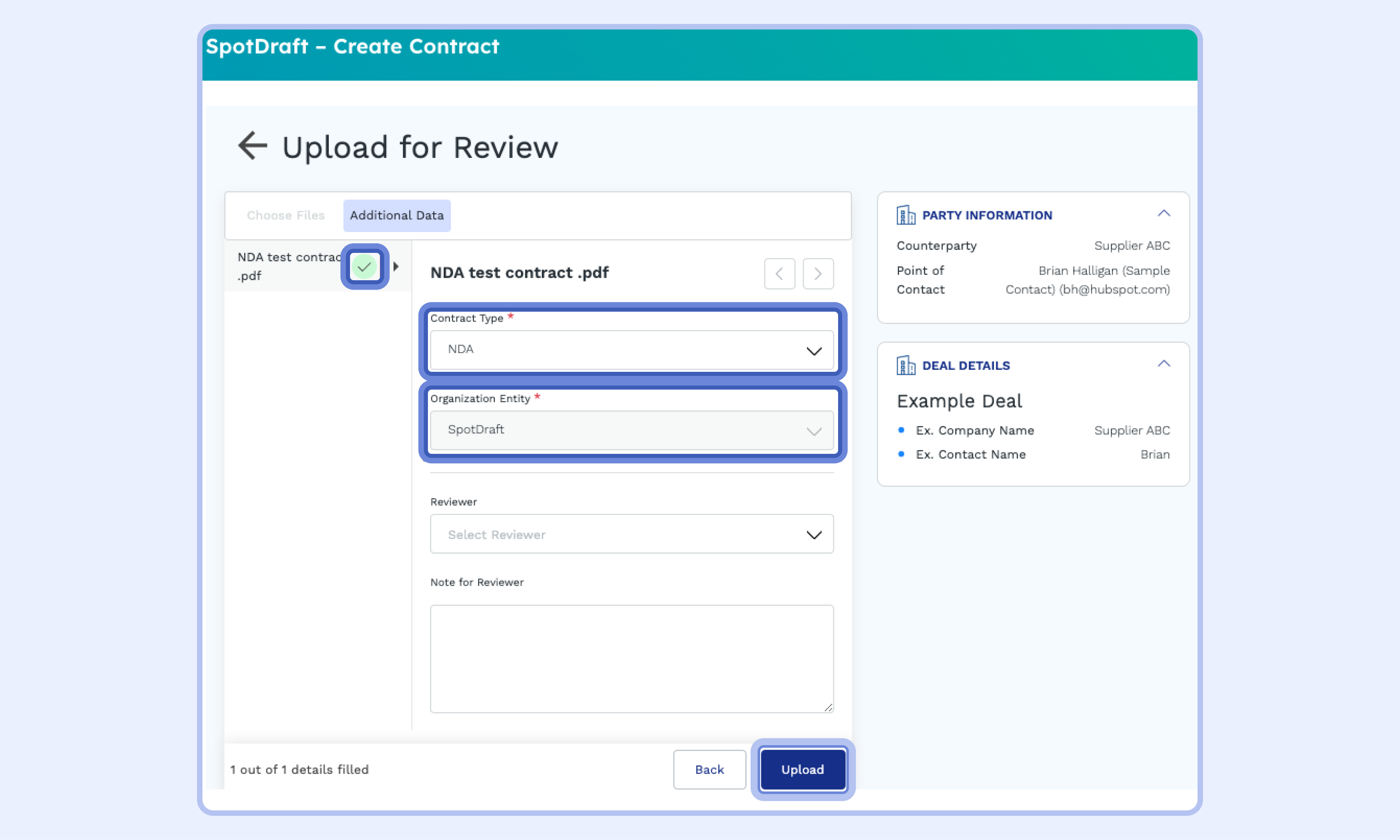
Task: Click the small triangle next to the file entry
Action: (x=396, y=267)
